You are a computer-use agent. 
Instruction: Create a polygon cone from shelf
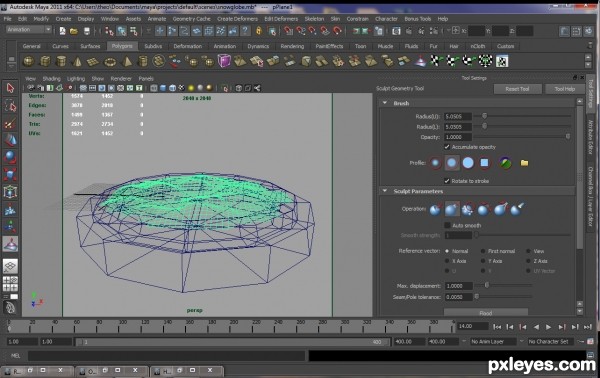[x=77, y=61]
